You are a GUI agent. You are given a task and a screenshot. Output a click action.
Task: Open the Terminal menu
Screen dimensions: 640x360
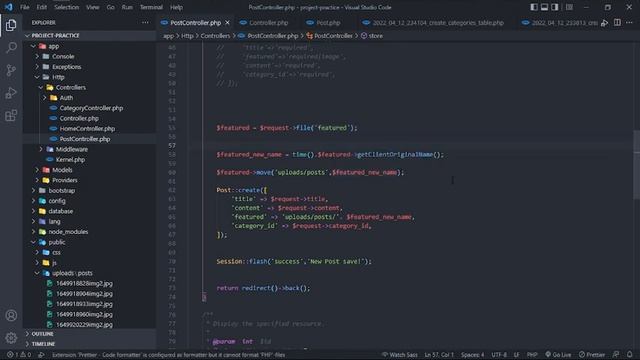coord(151,7)
